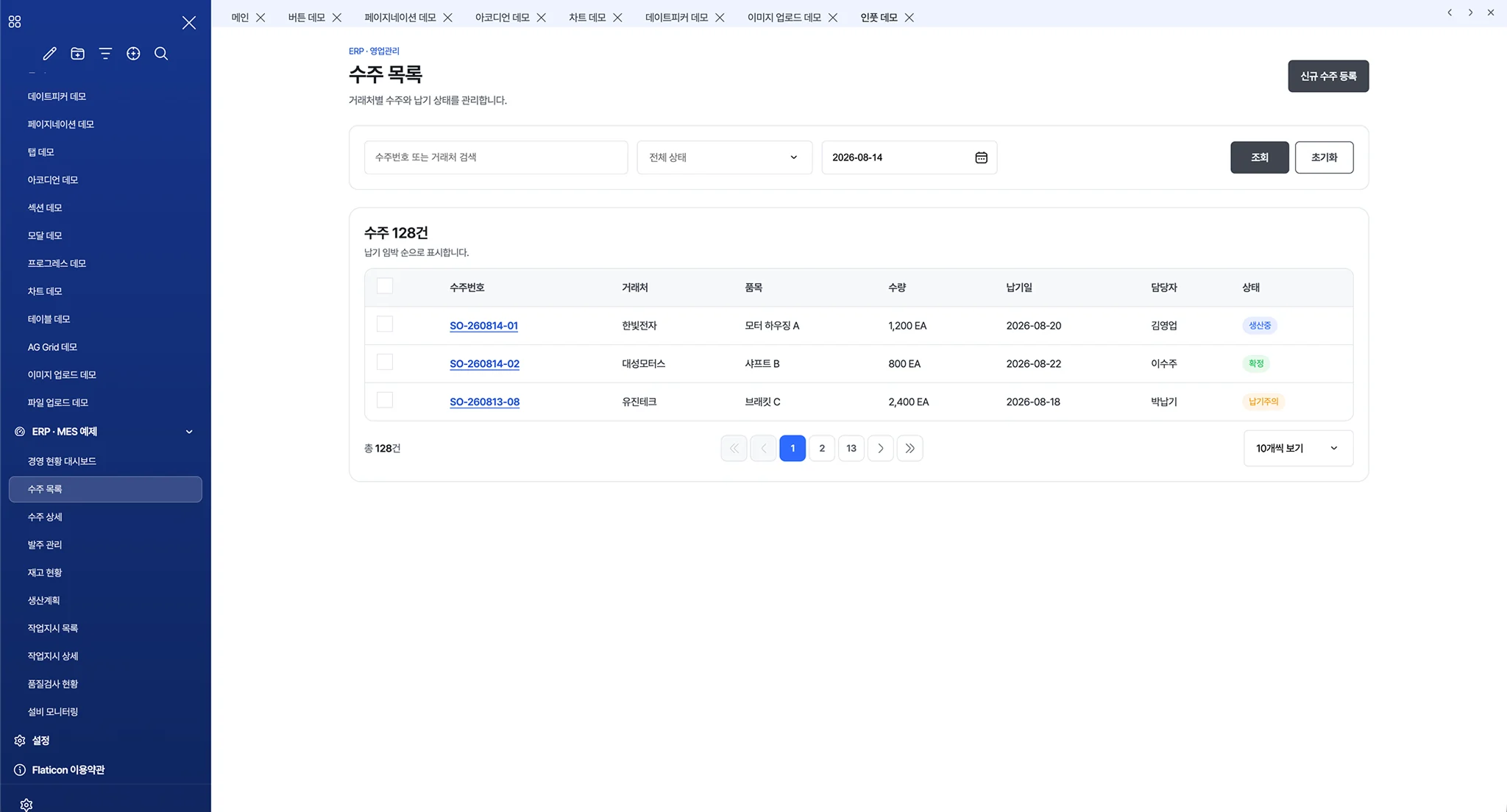Viewport: 1507px width, 812px height.
Task: Close the 인풋 데모 tab
Action: coord(909,18)
